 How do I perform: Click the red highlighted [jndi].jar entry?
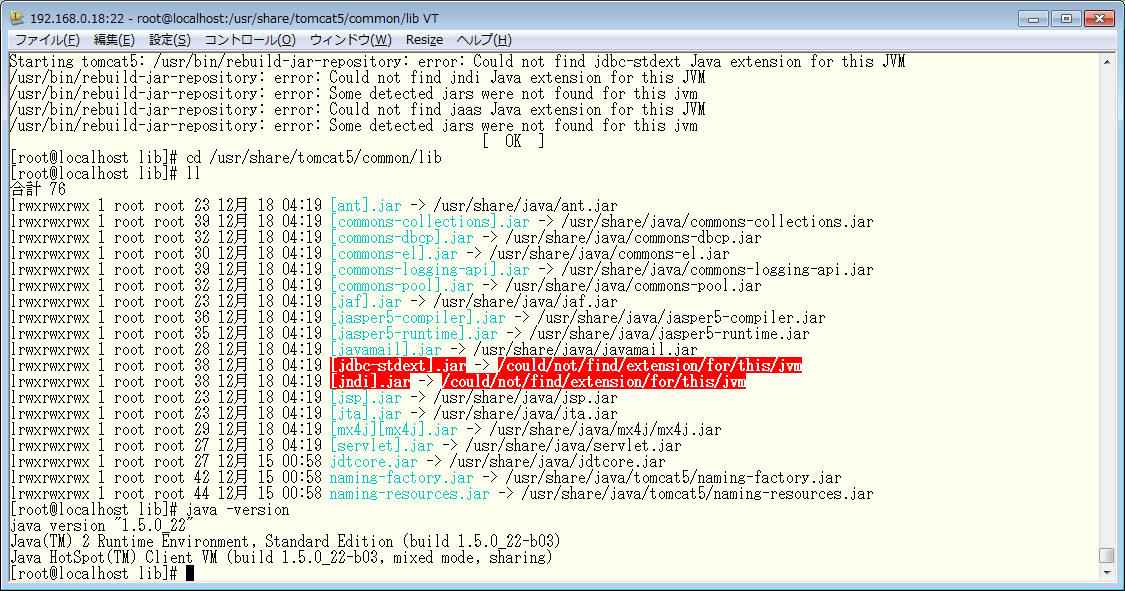369,382
